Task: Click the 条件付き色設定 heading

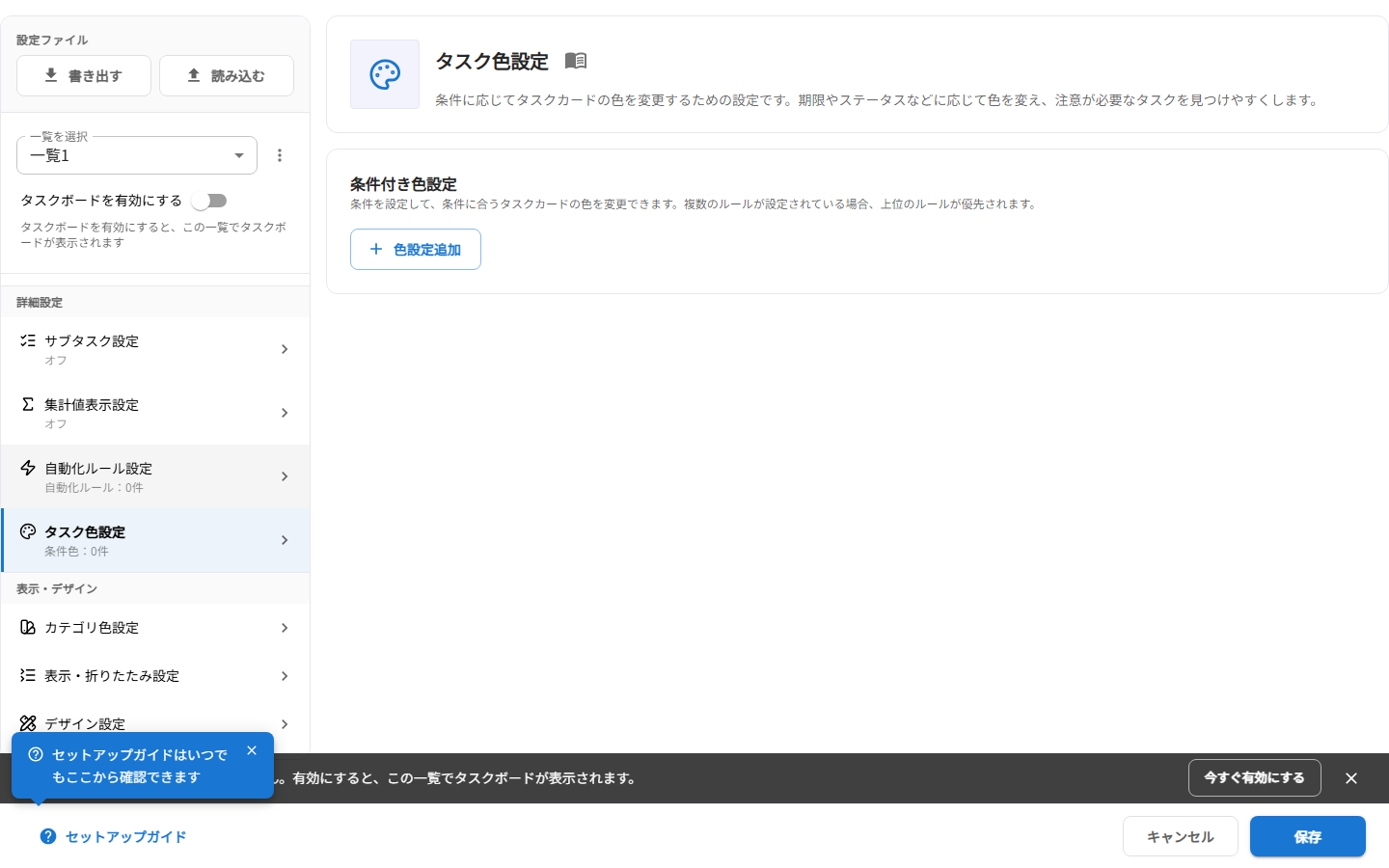Action: pos(403,184)
